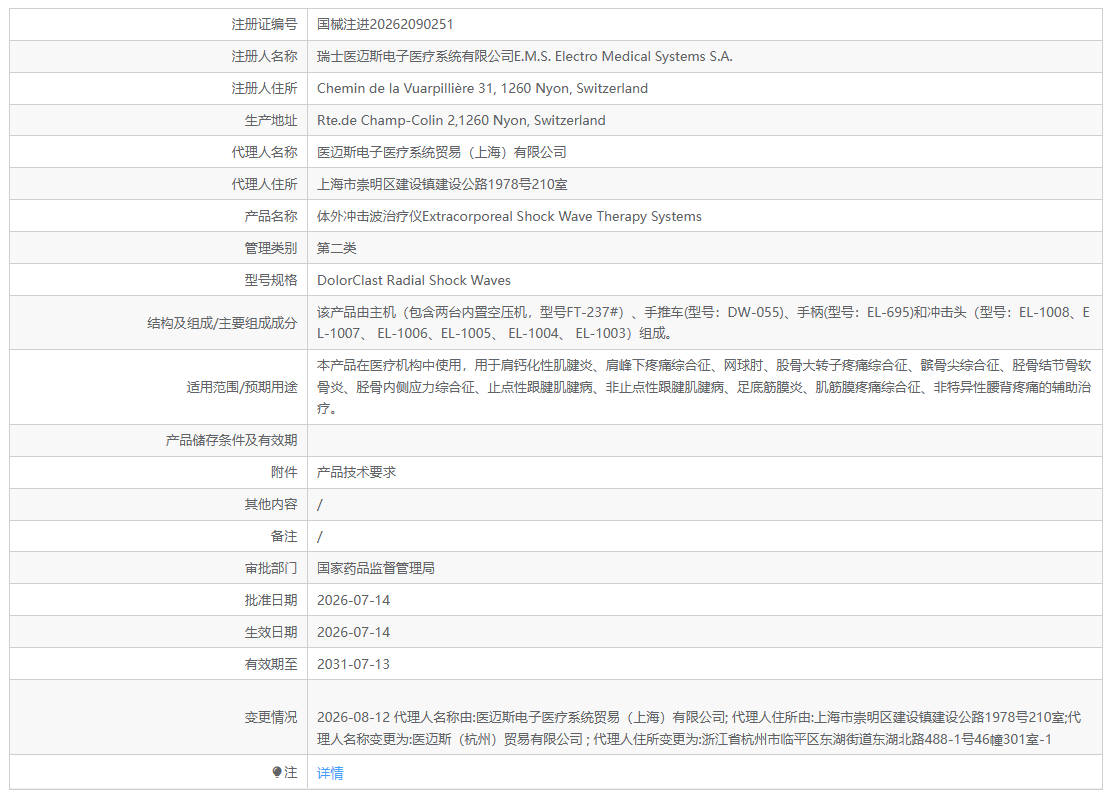
Task: Click the 代理人名称 label
Action: pyautogui.click(x=264, y=152)
